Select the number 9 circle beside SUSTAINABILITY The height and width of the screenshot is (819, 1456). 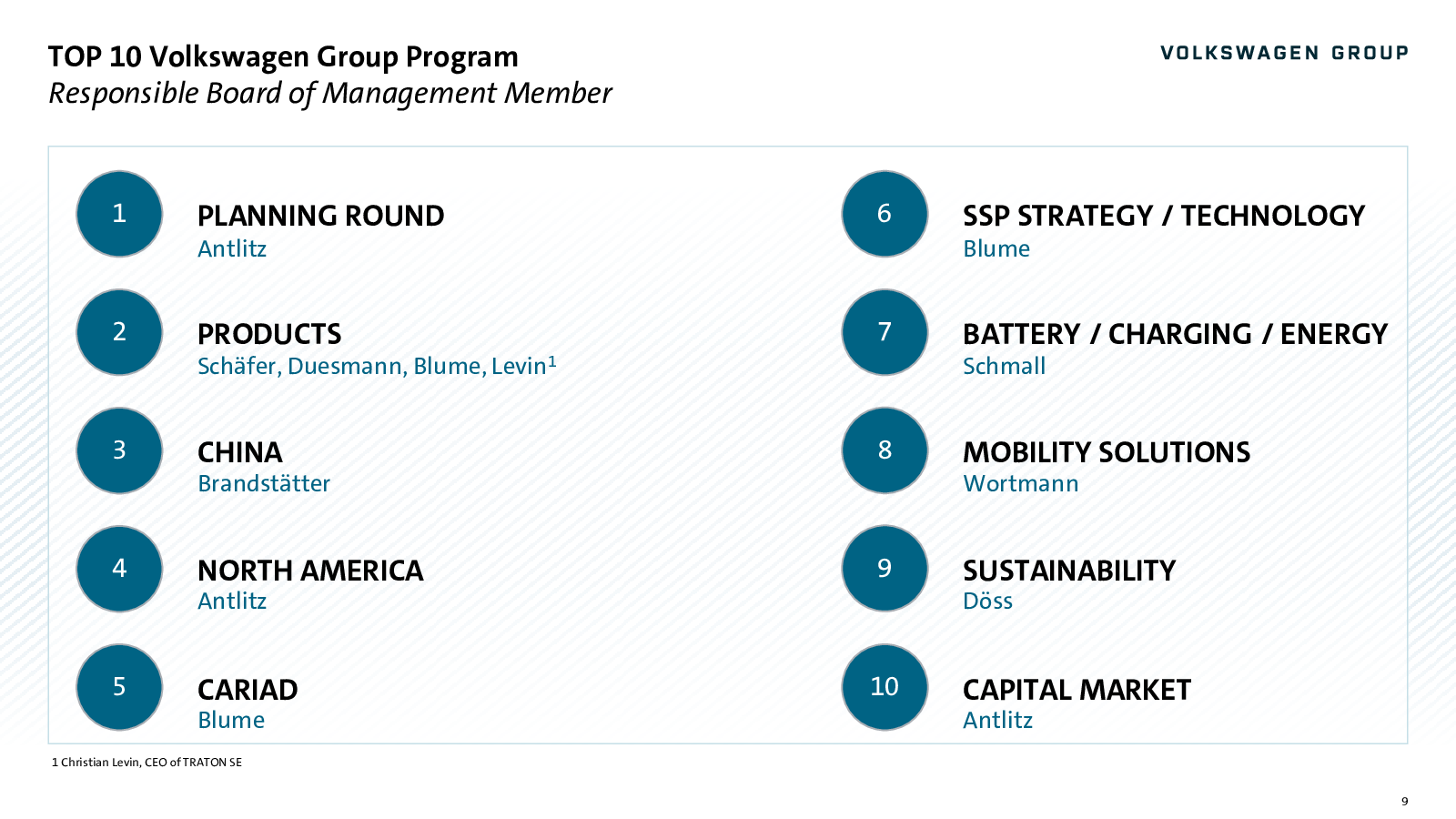885,569
